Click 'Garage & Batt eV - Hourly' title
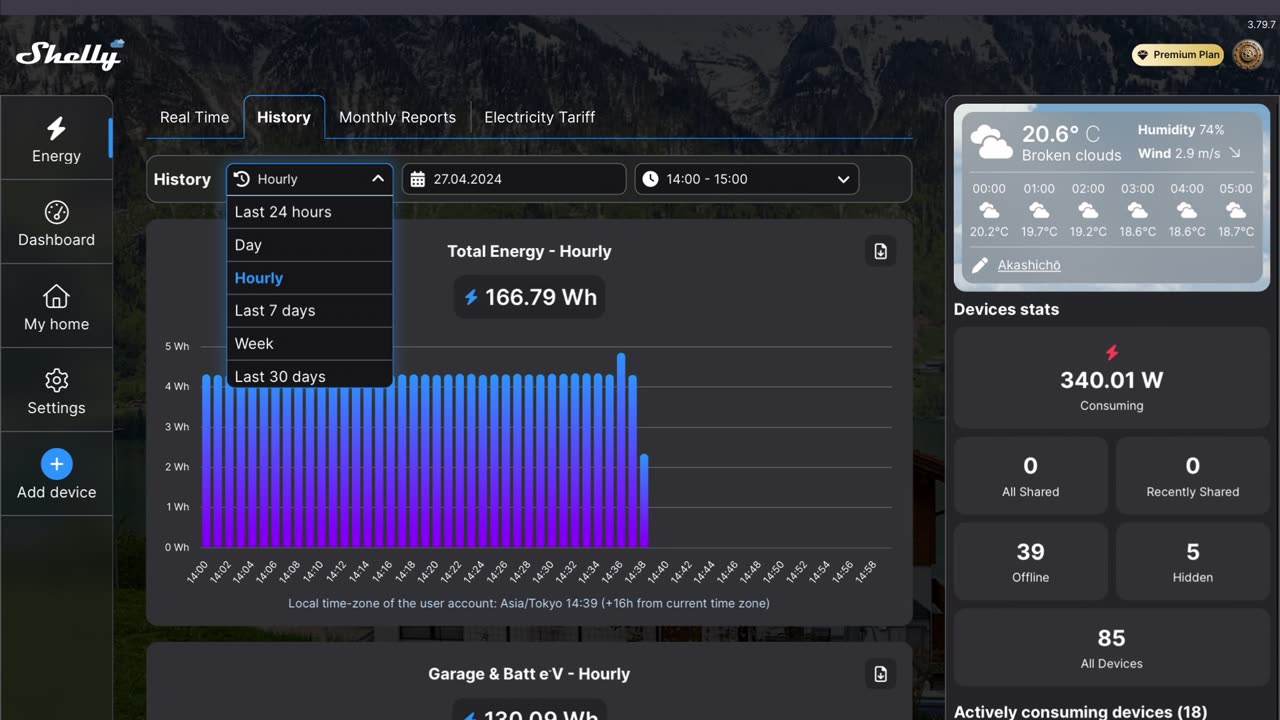 (529, 674)
